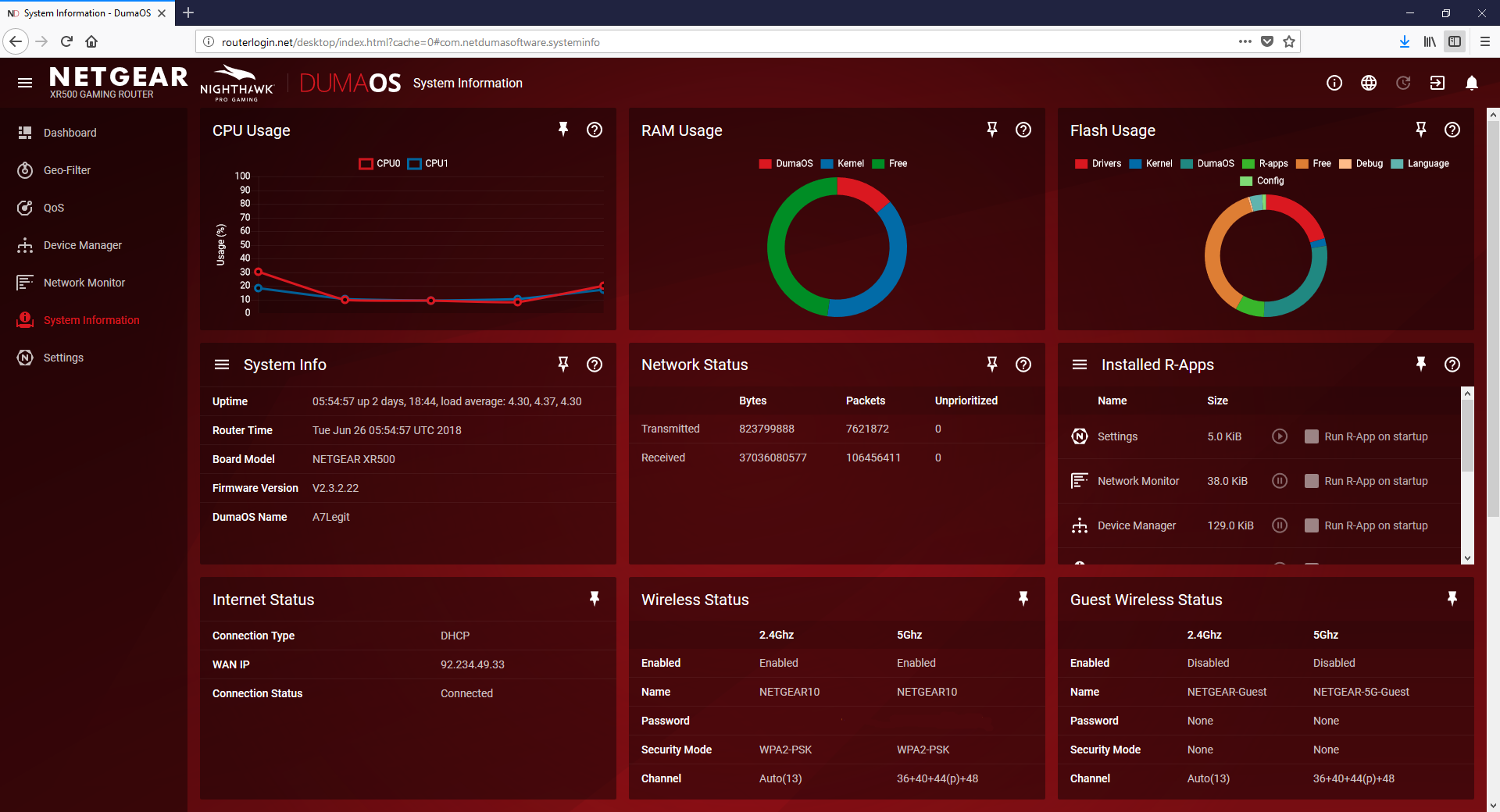Toggle the sidebar hamburger menu
Screen dimensions: 1500x812
[25, 83]
